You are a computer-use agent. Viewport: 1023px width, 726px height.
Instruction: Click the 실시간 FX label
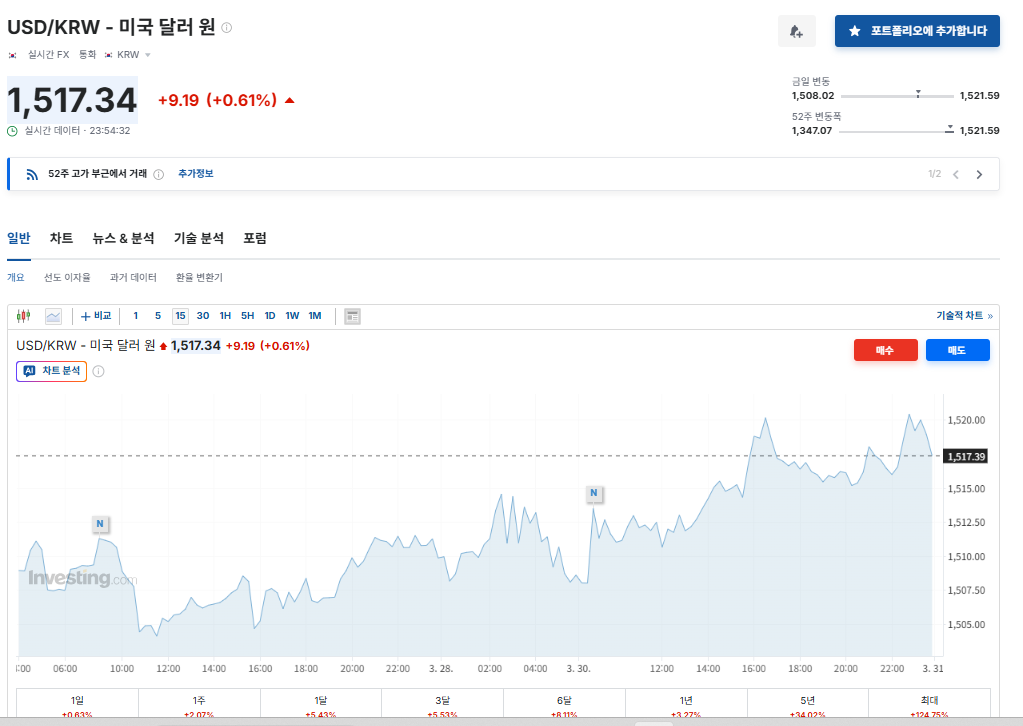48,55
